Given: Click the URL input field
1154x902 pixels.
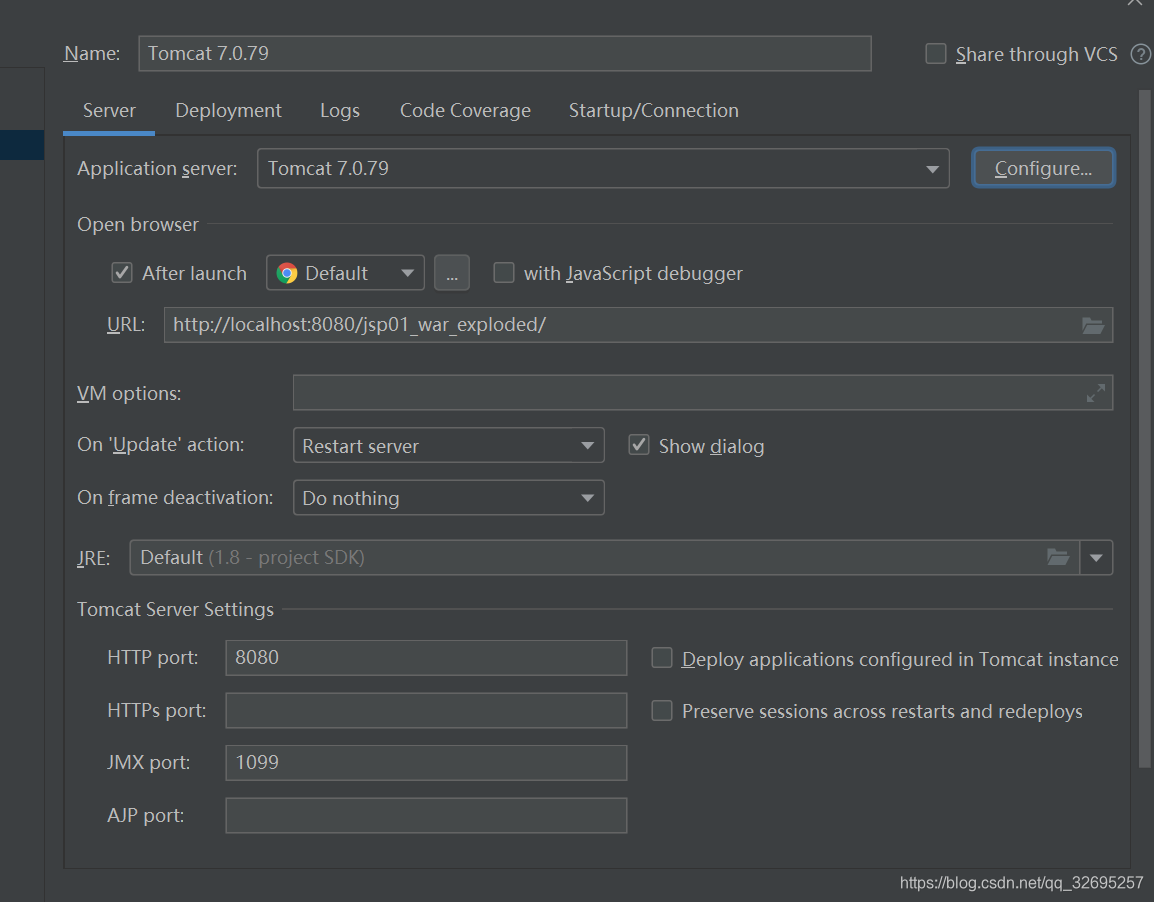Looking at the screenshot, I should click(638, 325).
